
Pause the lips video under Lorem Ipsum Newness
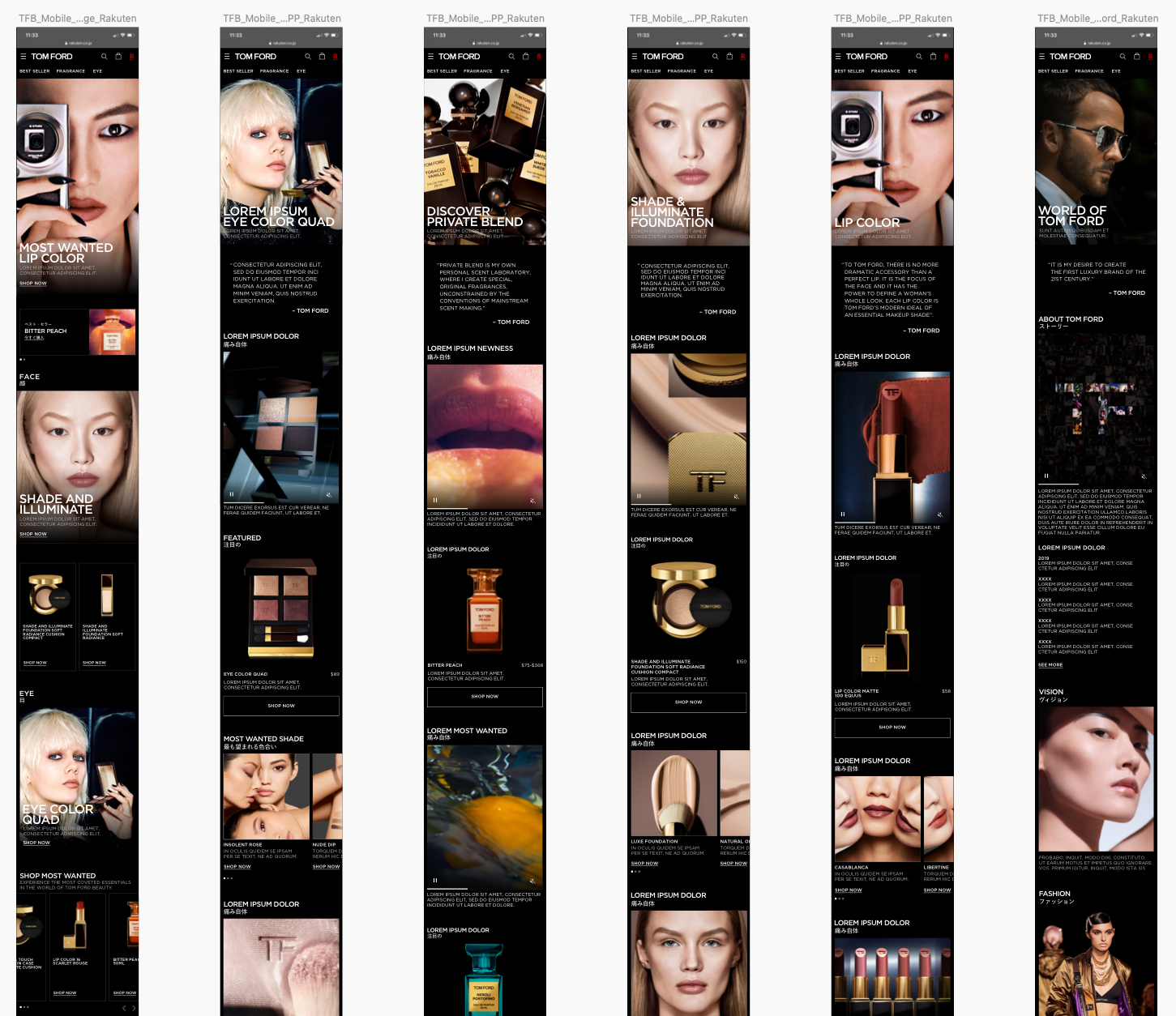coord(435,500)
